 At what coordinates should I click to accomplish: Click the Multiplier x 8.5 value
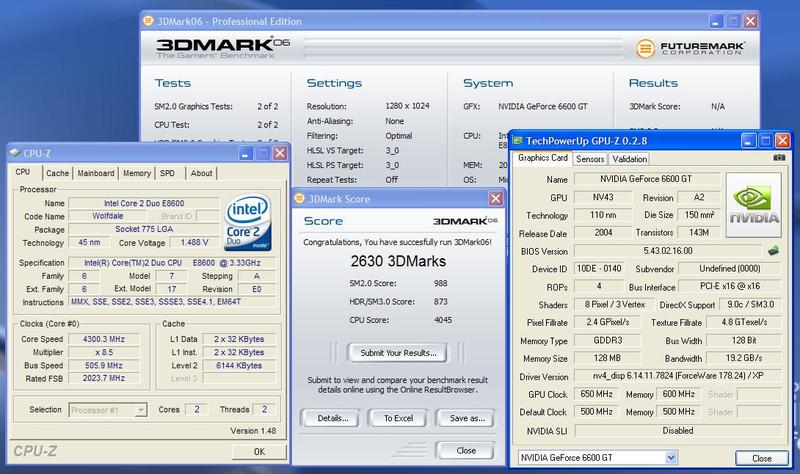[104, 352]
